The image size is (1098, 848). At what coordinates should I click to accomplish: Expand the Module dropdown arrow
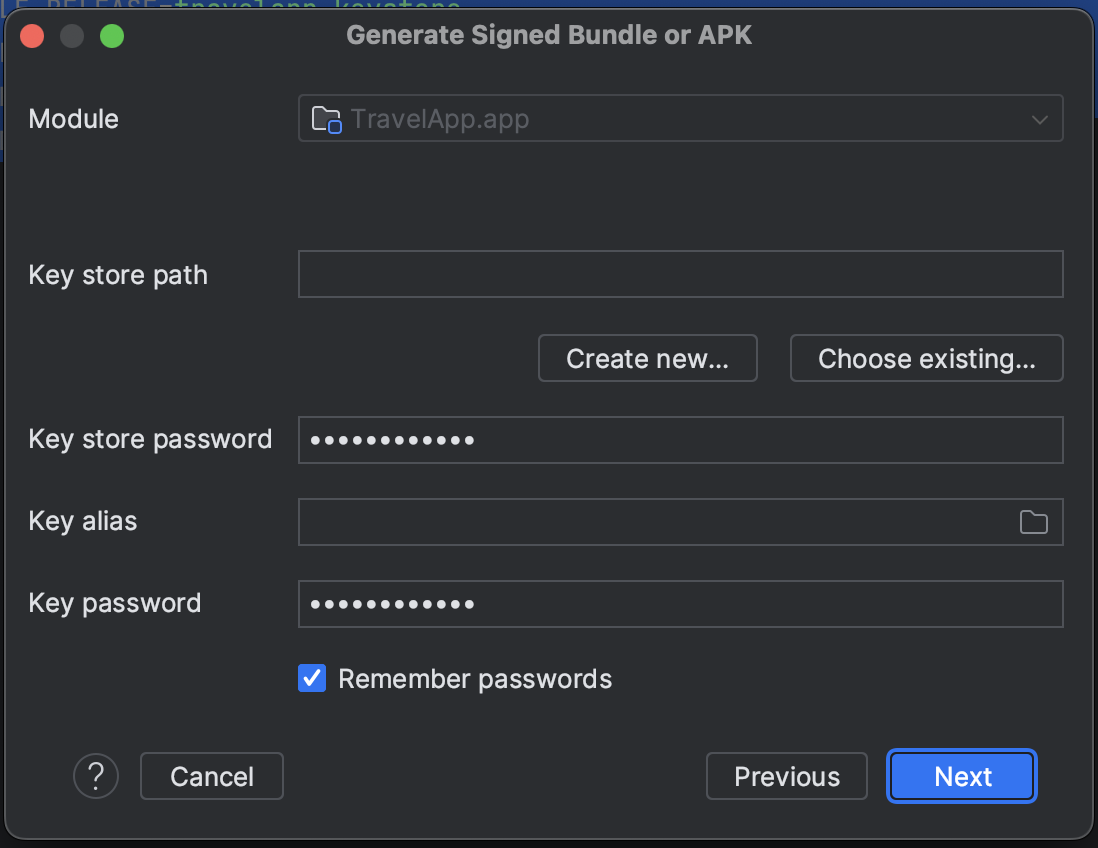click(1039, 120)
